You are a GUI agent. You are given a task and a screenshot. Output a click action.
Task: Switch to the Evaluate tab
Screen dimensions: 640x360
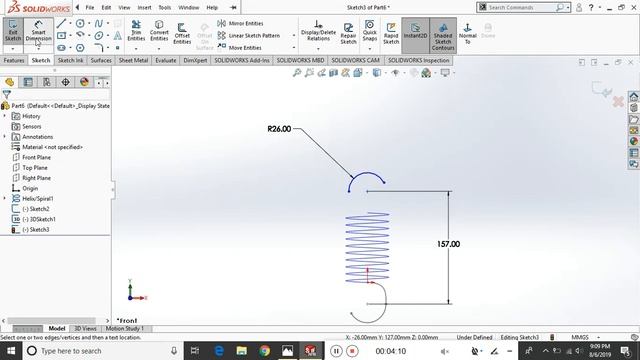pyautogui.click(x=166, y=60)
